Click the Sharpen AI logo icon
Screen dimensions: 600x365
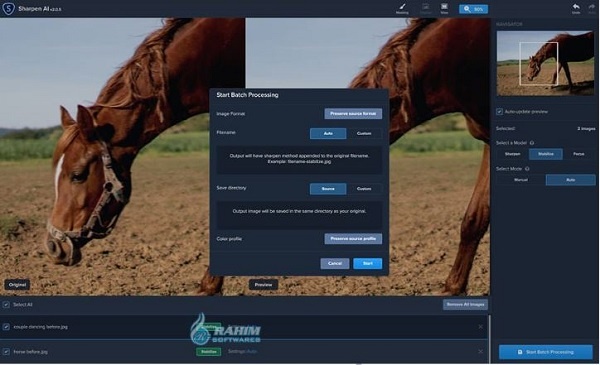pyautogui.click(x=8, y=8)
